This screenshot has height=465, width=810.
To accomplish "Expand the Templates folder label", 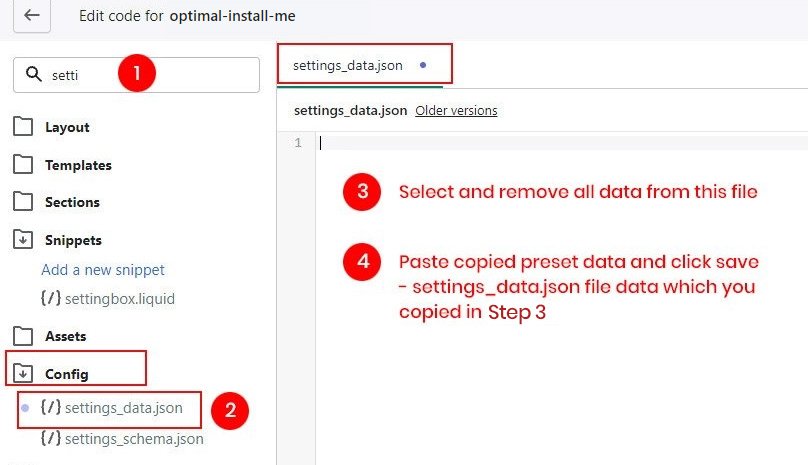I will [x=78, y=165].
